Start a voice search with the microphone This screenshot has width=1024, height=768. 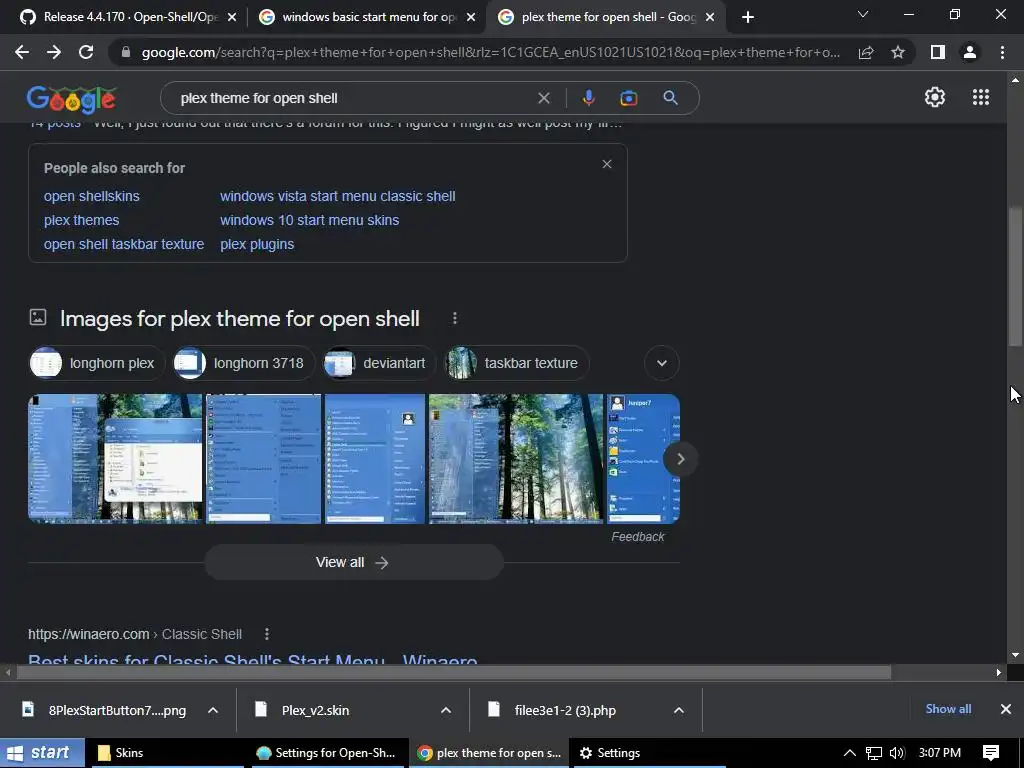coord(588,98)
